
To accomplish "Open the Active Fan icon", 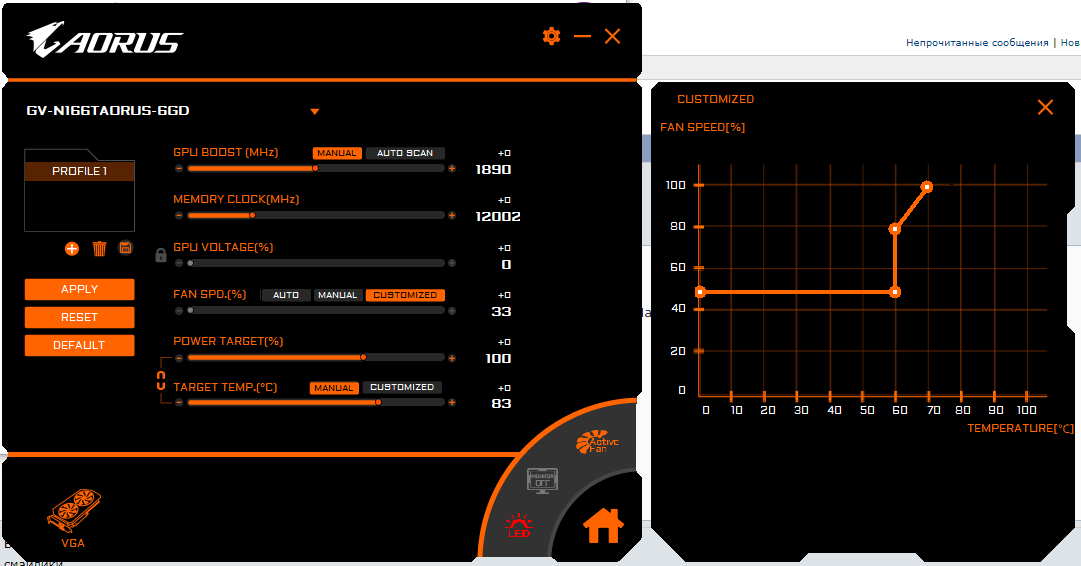I will point(597,441).
